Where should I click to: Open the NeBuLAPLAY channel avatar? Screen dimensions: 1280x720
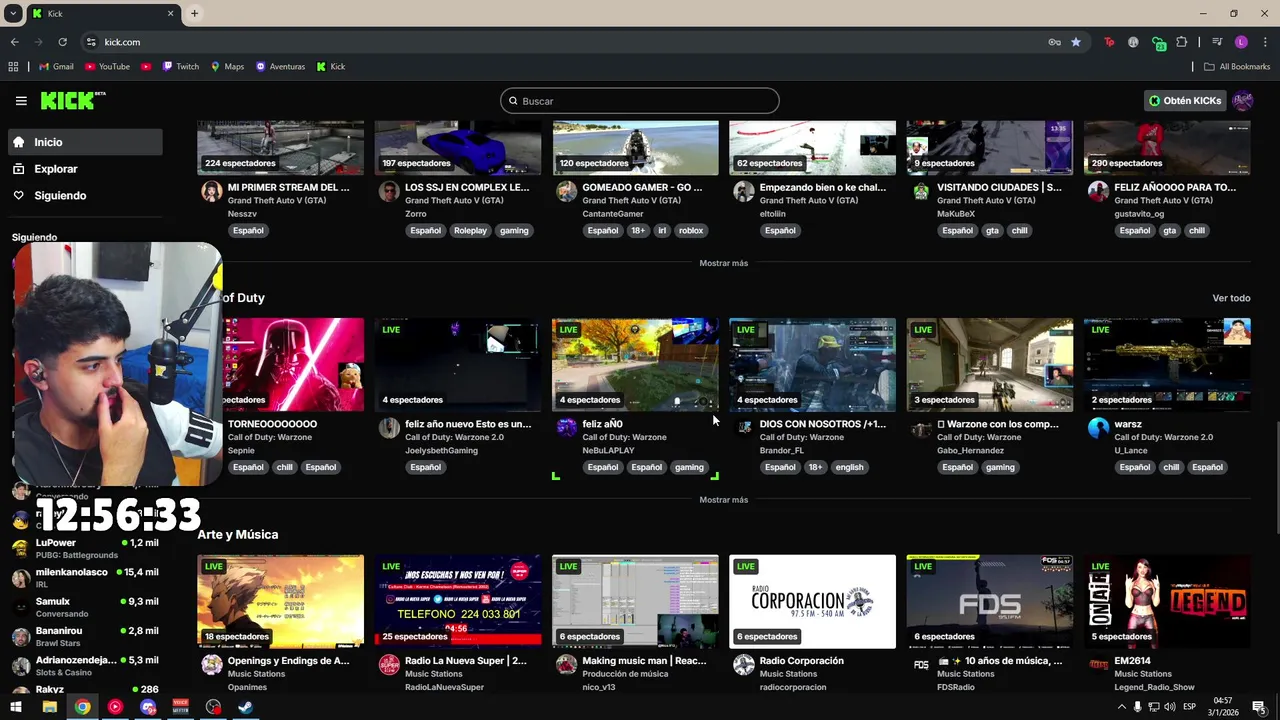(x=566, y=428)
